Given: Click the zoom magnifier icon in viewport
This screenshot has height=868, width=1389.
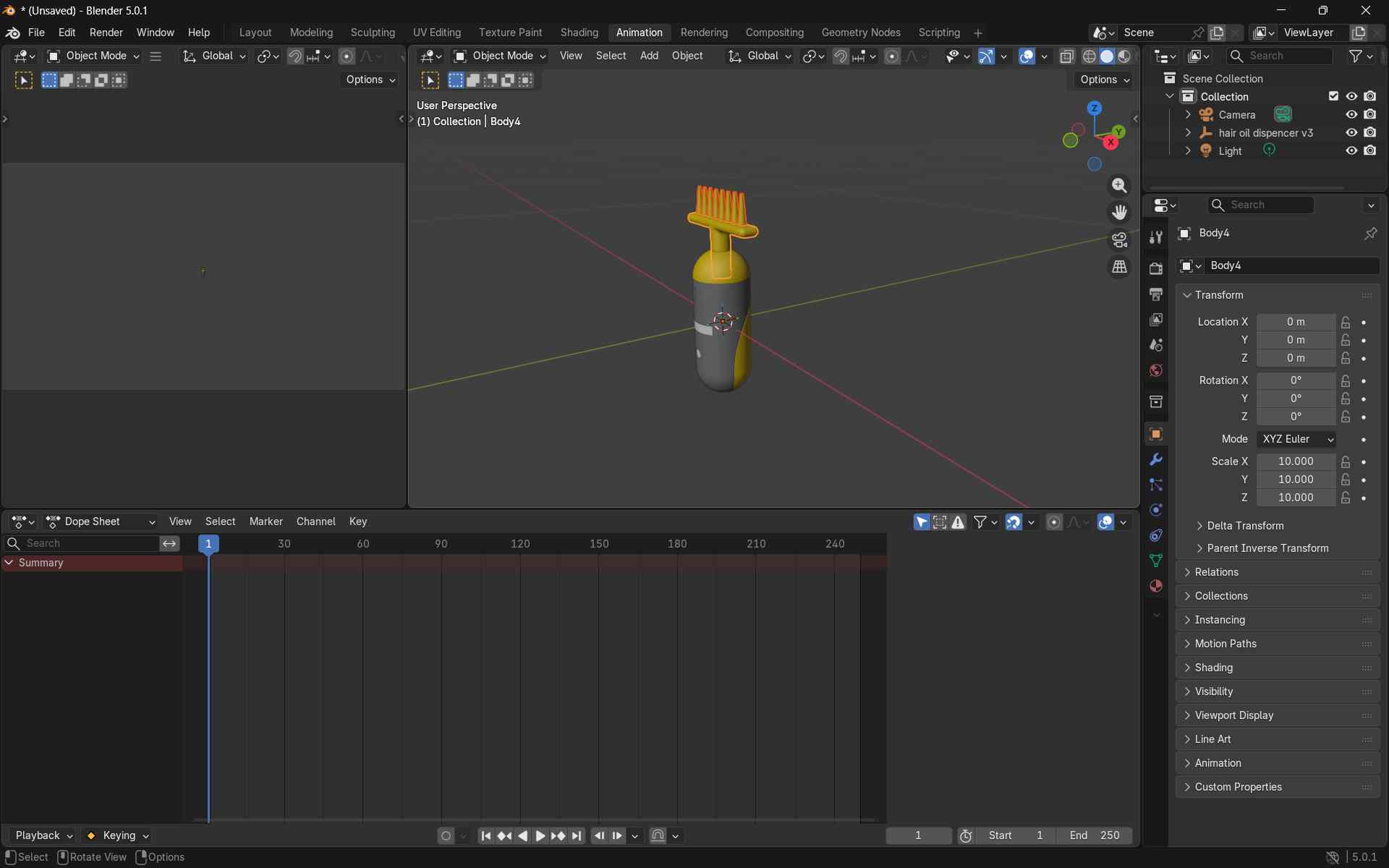Looking at the screenshot, I should click(1119, 186).
